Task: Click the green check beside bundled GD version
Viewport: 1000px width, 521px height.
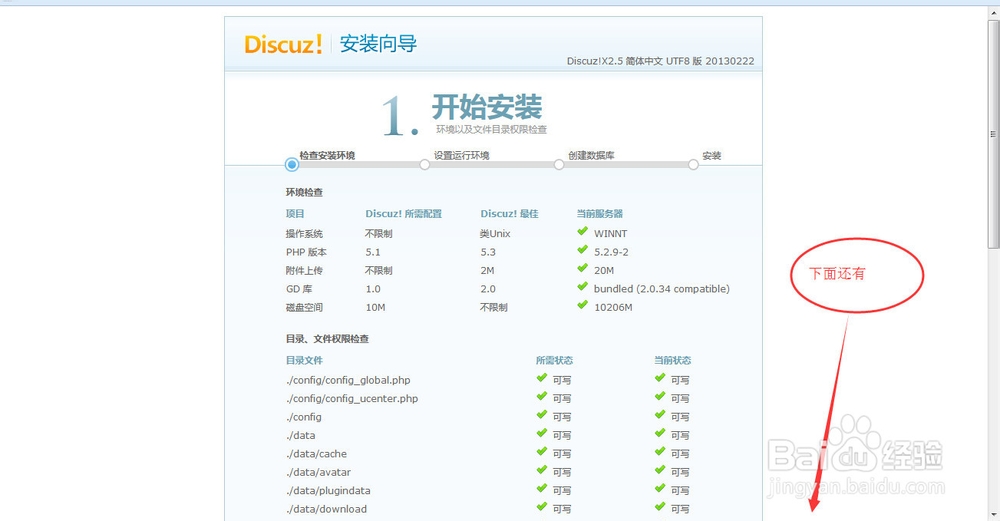Action: [582, 287]
